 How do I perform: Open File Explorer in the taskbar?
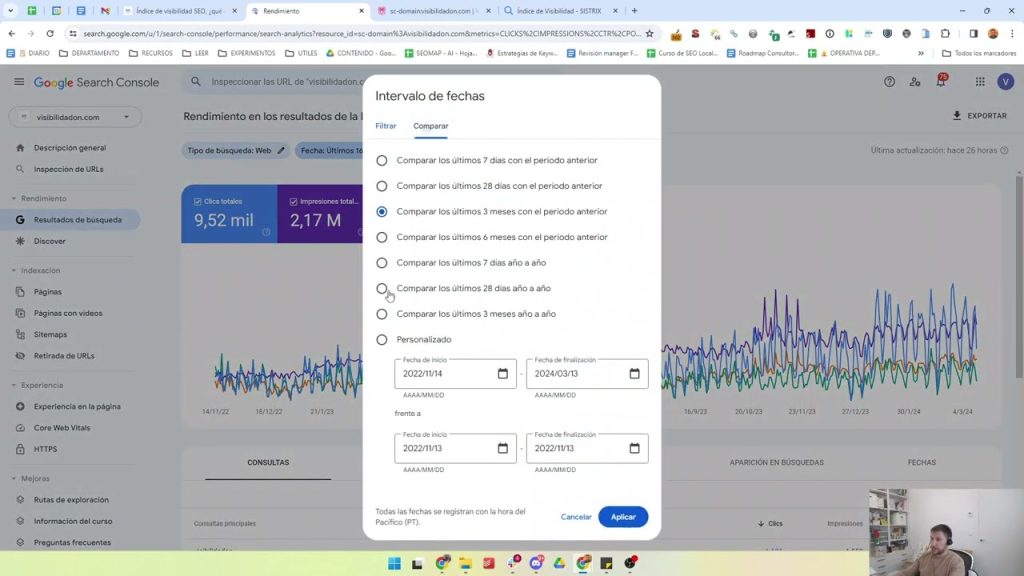pyautogui.click(x=465, y=564)
